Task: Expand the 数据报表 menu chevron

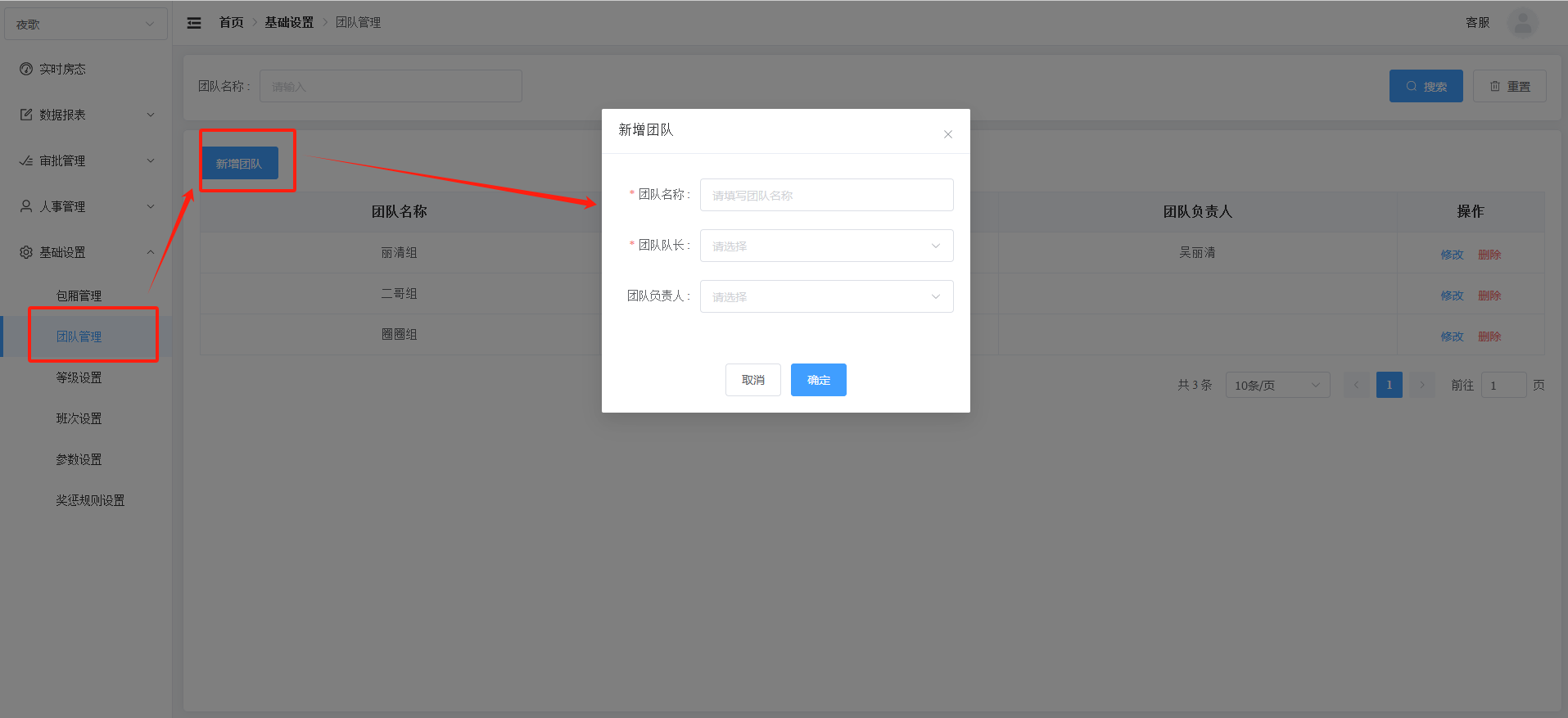Action: 151,115
